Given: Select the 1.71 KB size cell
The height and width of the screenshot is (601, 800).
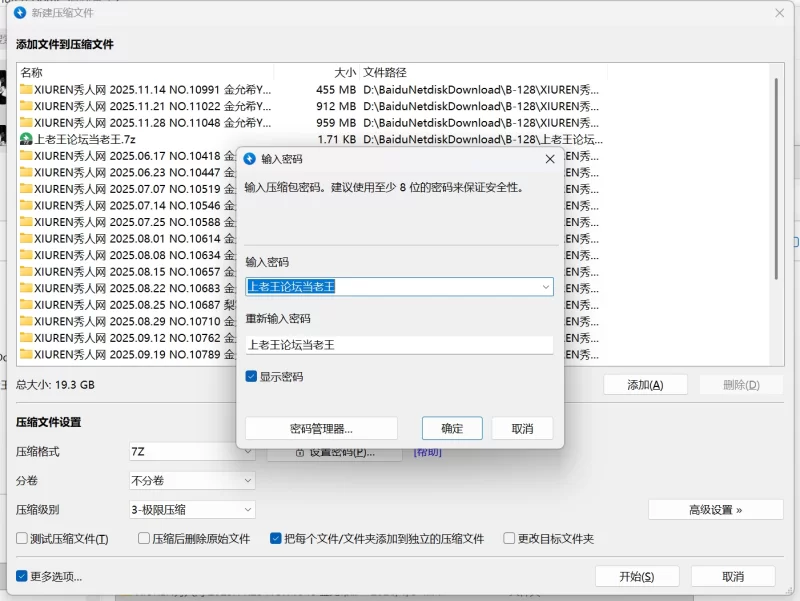Looking at the screenshot, I should tap(337, 139).
